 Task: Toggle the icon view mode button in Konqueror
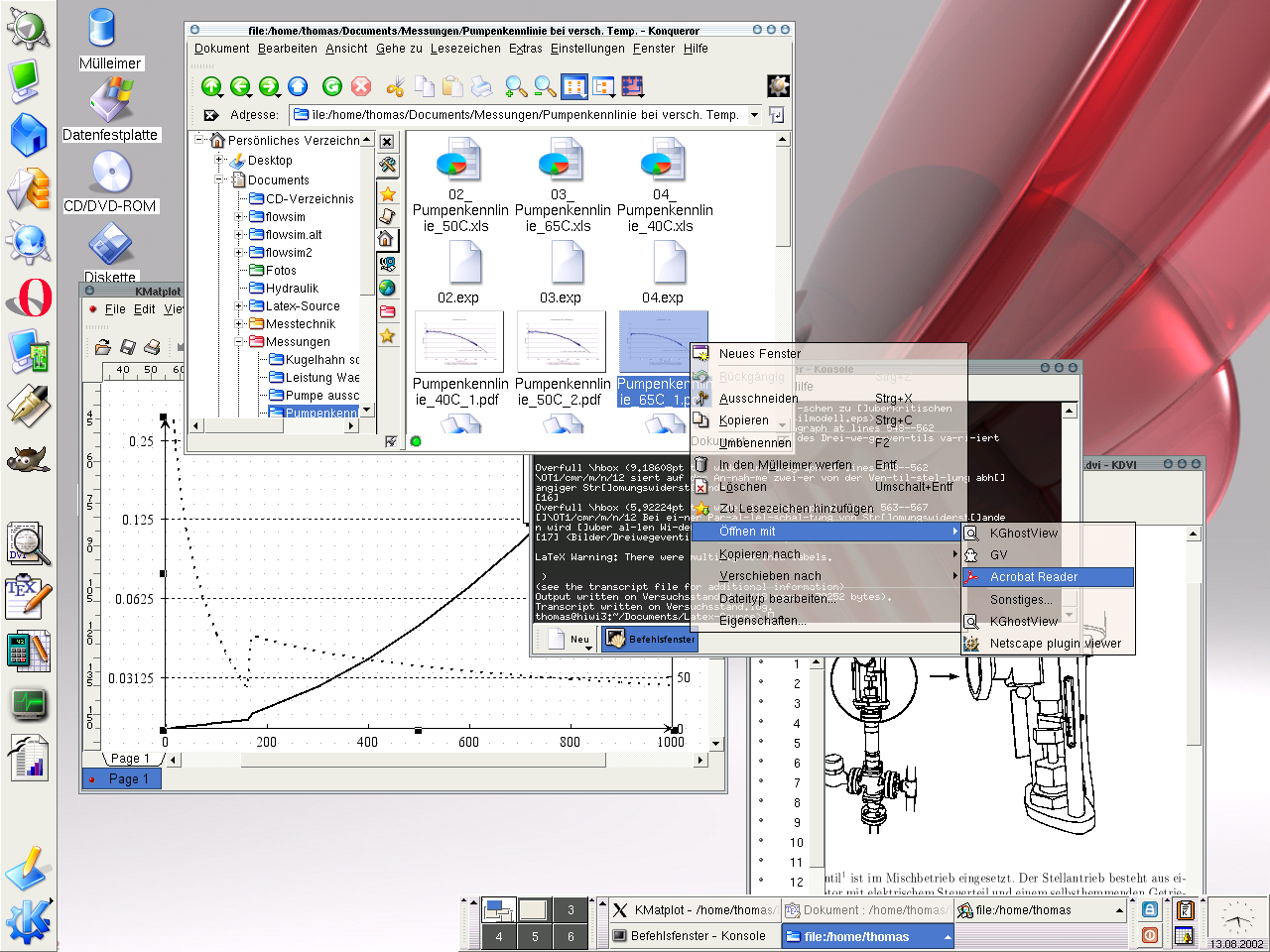(574, 87)
